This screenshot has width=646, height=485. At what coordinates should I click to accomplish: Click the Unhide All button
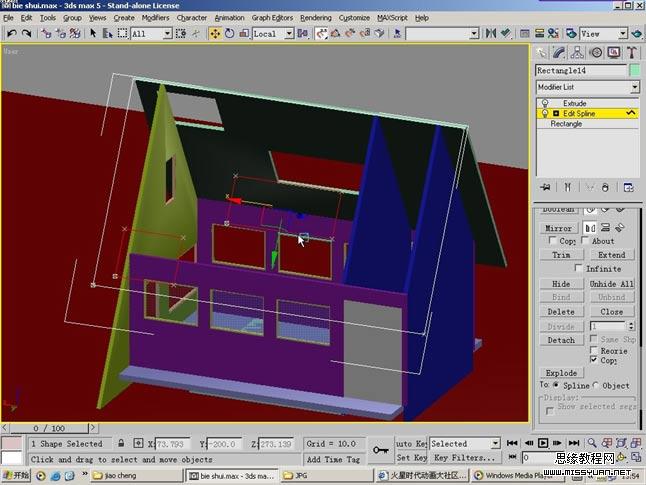[611, 284]
